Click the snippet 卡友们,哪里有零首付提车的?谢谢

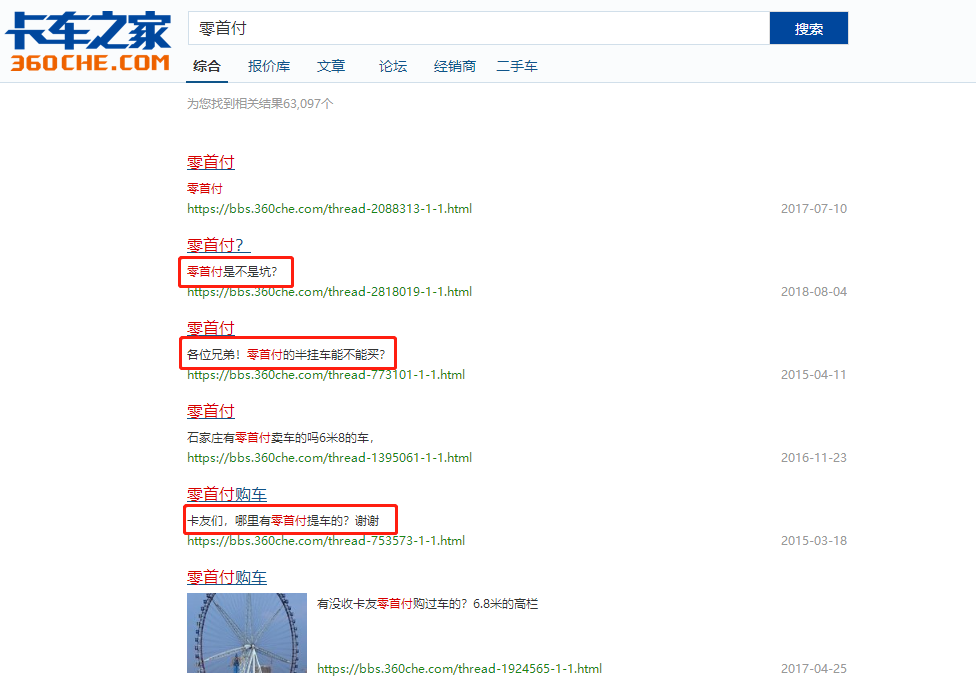tap(283, 520)
